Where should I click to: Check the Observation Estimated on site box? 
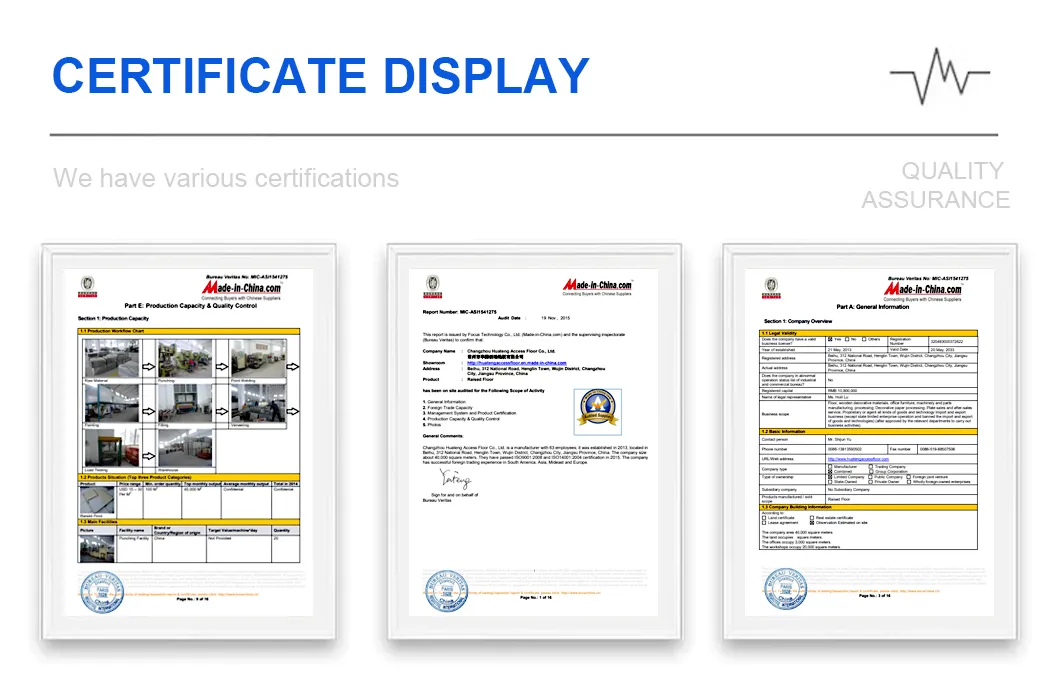pos(812,523)
